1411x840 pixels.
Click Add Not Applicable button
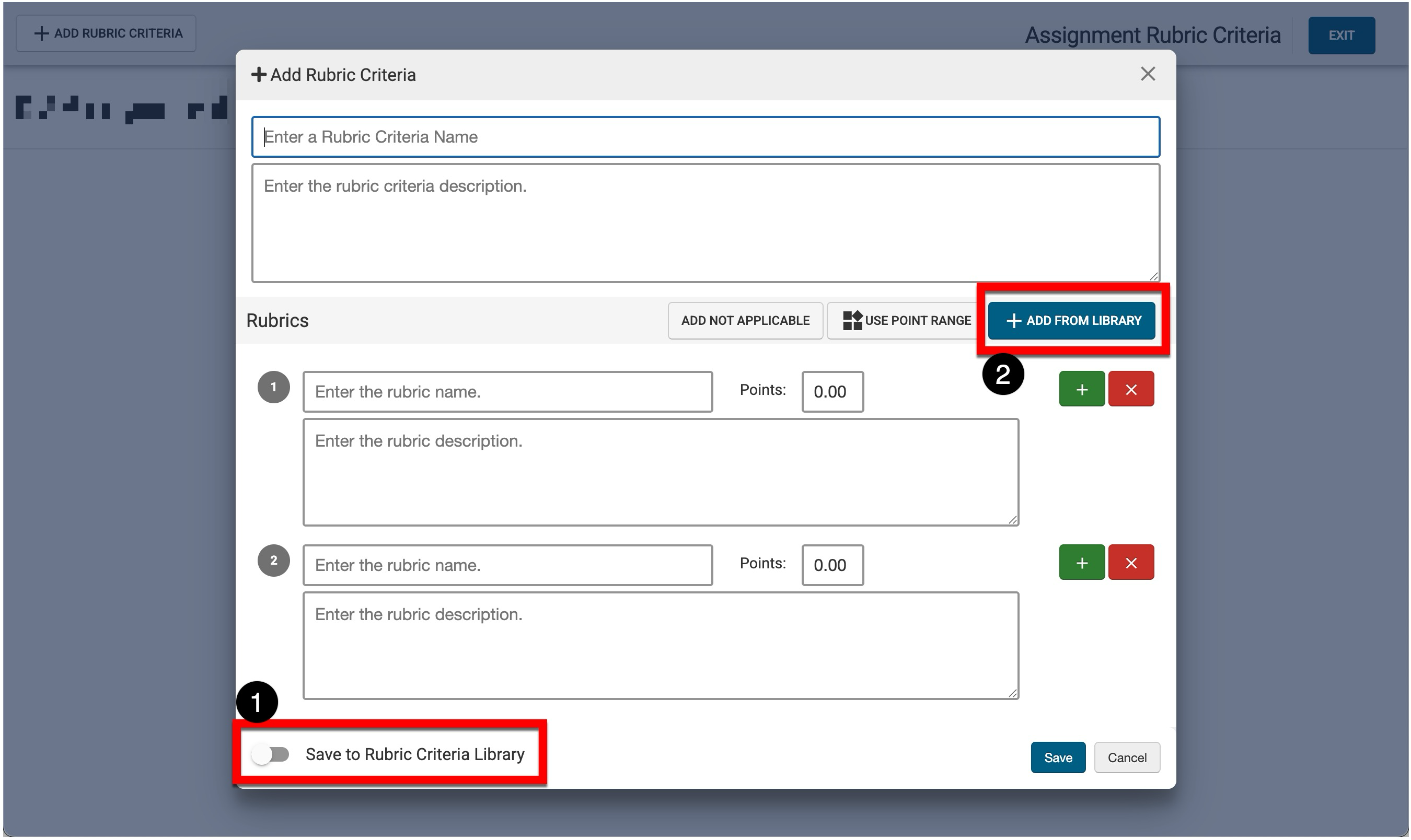(x=745, y=320)
